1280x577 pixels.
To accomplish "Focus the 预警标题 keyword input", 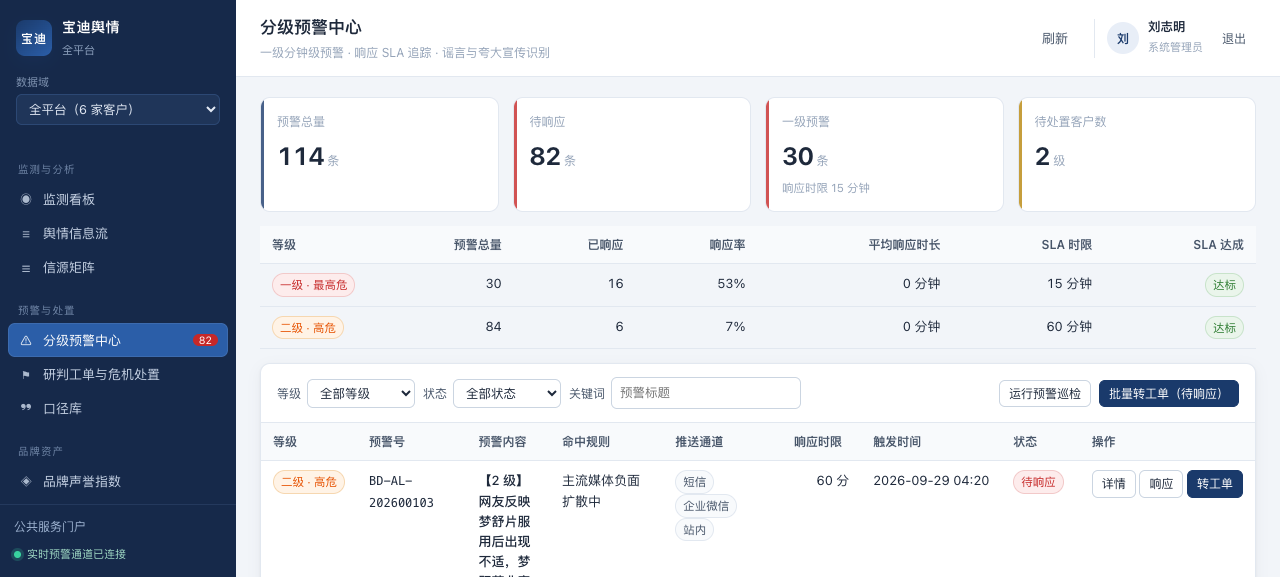I will pos(706,393).
